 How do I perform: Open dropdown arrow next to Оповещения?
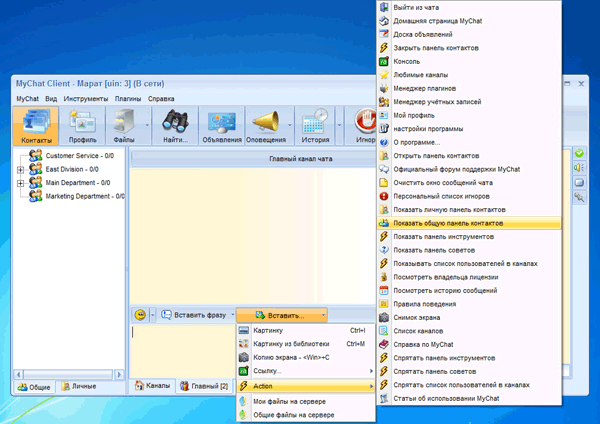290,126
